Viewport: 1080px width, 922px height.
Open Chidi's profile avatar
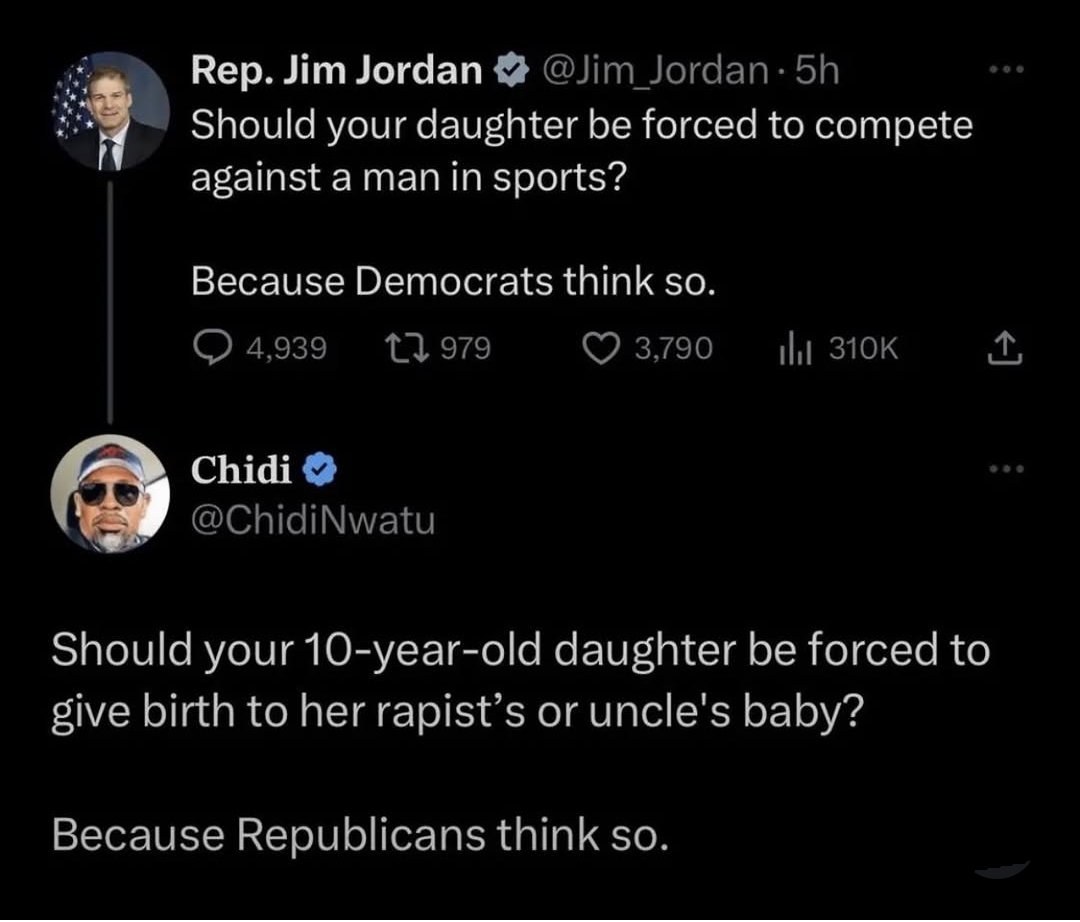pos(111,493)
